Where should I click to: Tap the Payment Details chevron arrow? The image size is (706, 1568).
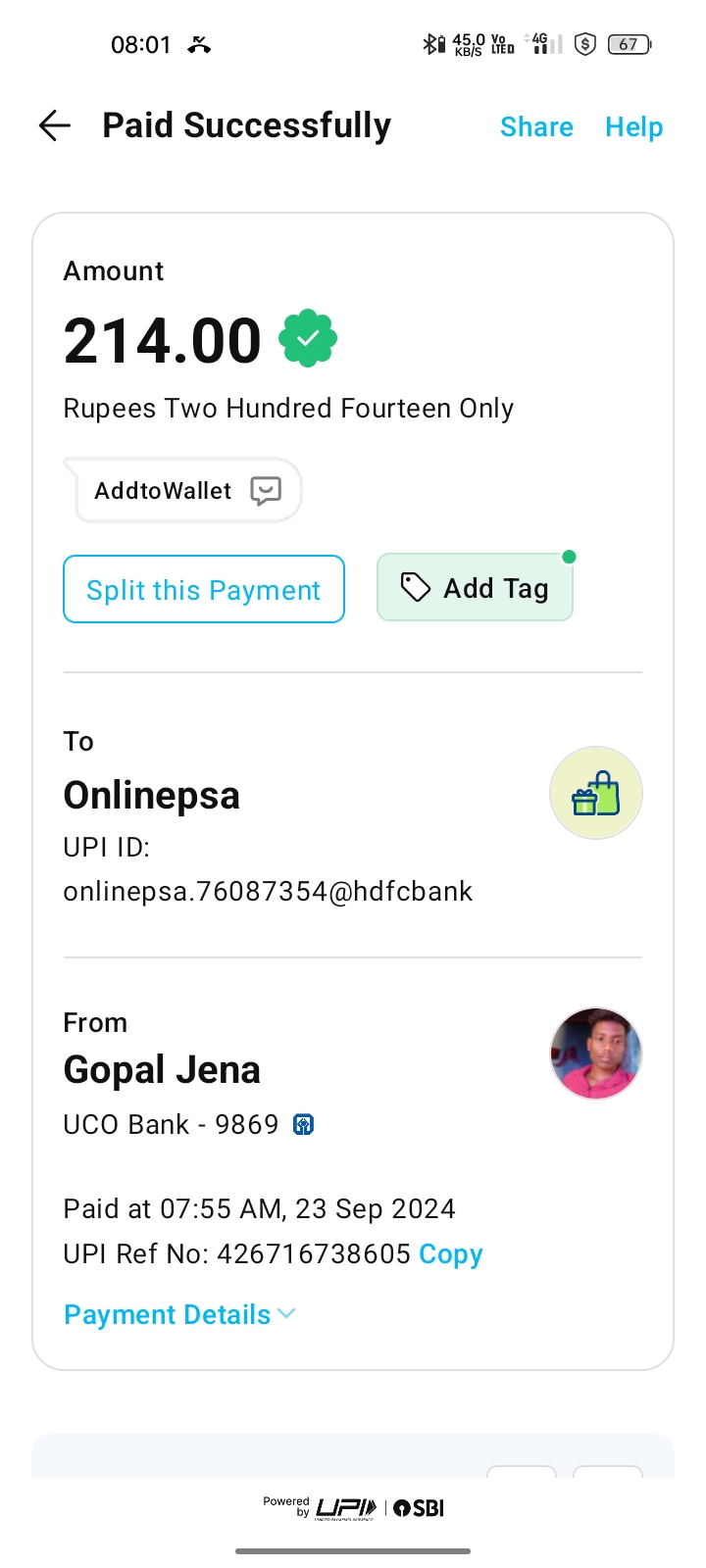(287, 1313)
